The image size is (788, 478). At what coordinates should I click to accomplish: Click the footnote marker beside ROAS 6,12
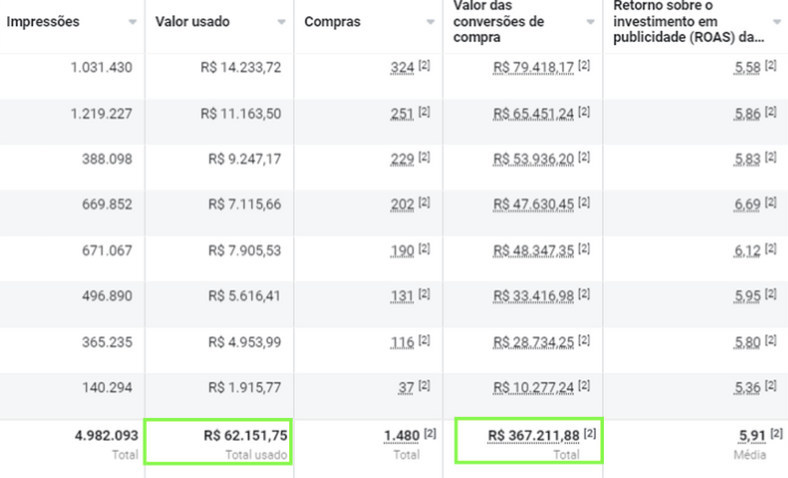coord(771,249)
